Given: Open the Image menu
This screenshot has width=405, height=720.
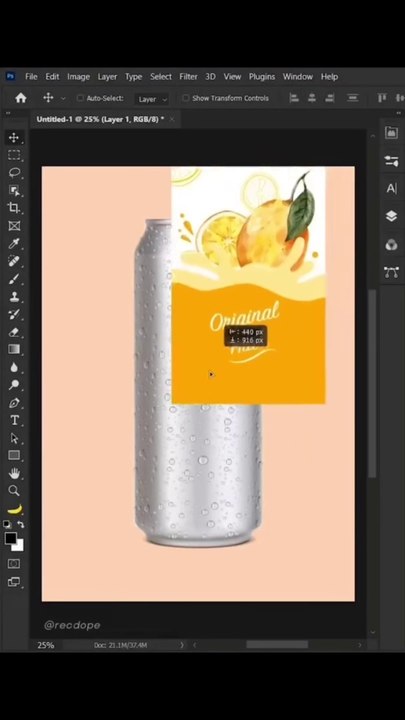Looking at the screenshot, I should tap(79, 77).
